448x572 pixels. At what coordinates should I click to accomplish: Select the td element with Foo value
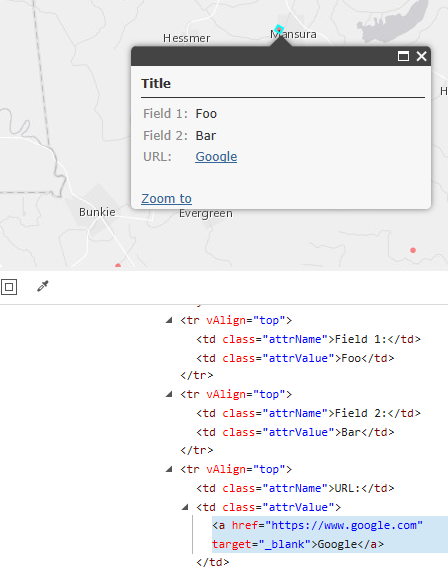[x=295, y=358]
